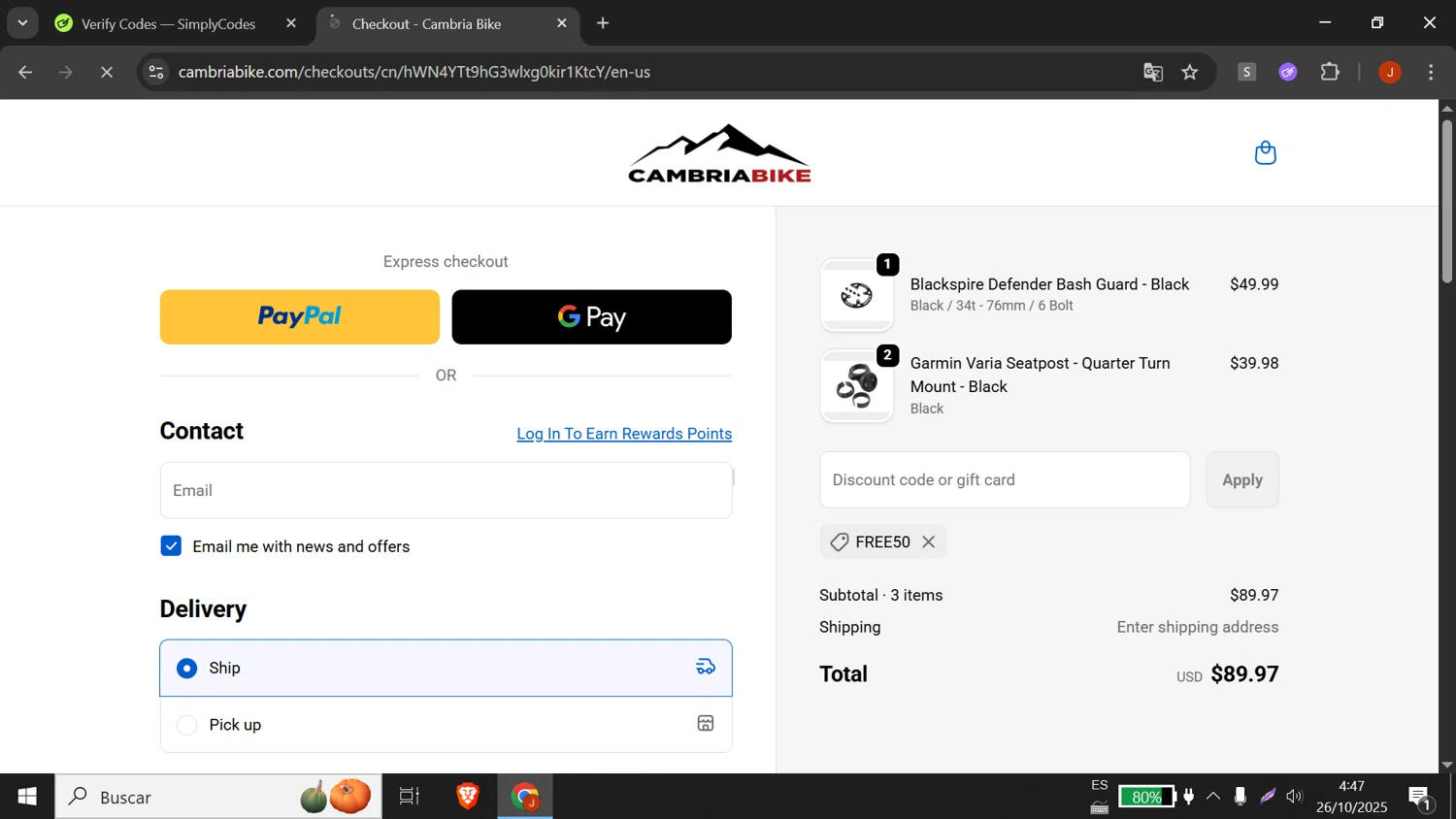The height and width of the screenshot is (819, 1456).
Task: Click the pick up store icon
Action: [x=706, y=724]
